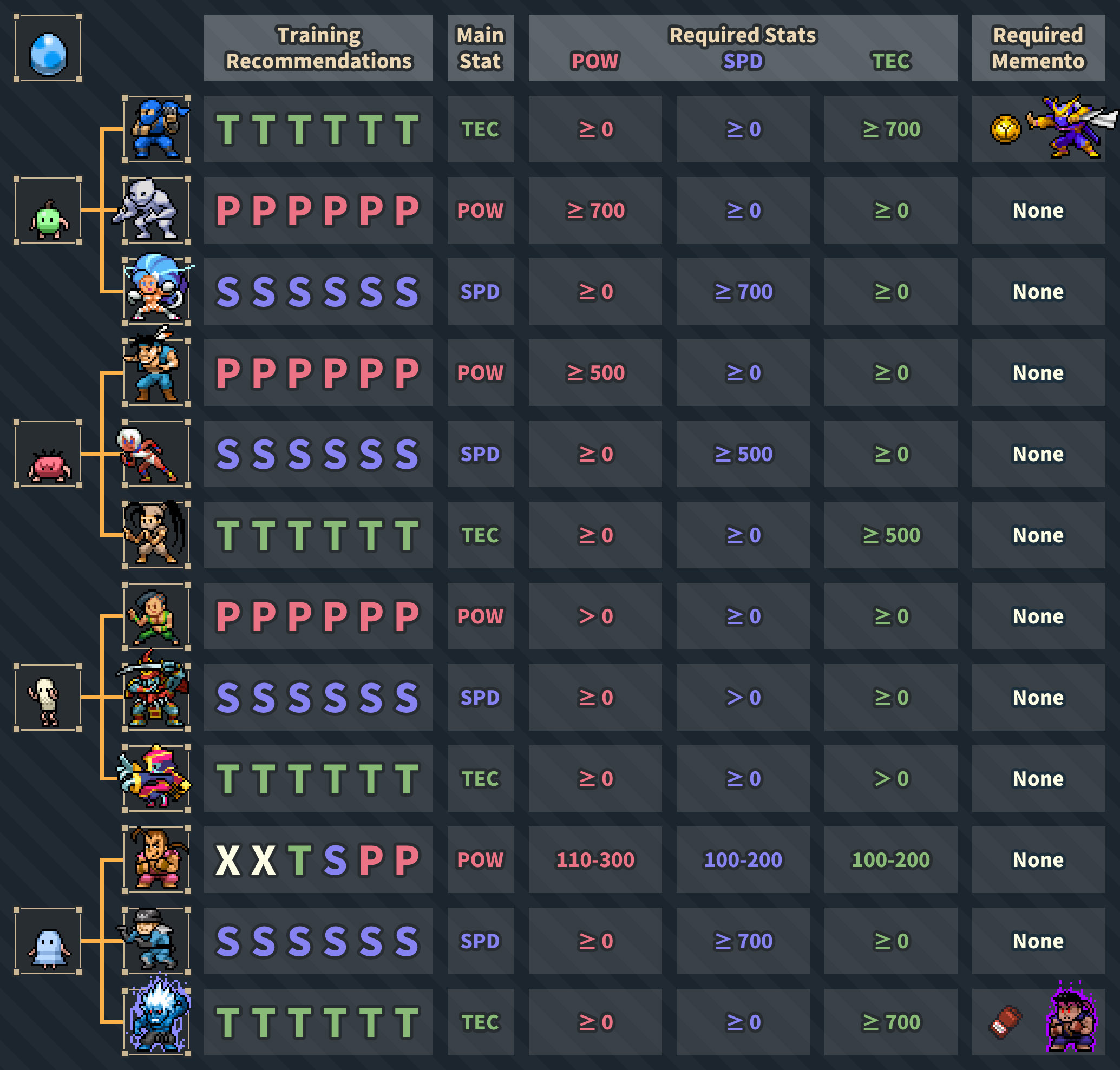Click SPD ≥ 700 in capped soldier row

point(743,941)
